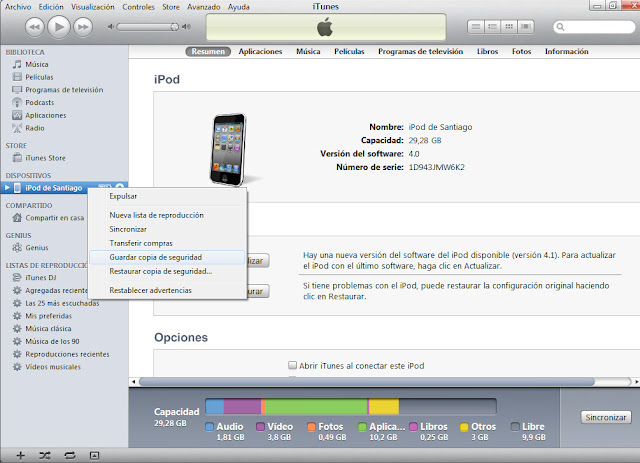The image size is (640, 463).
Task: Select 'Guardar copia de seguridad' from context menu
Action: coord(161,257)
